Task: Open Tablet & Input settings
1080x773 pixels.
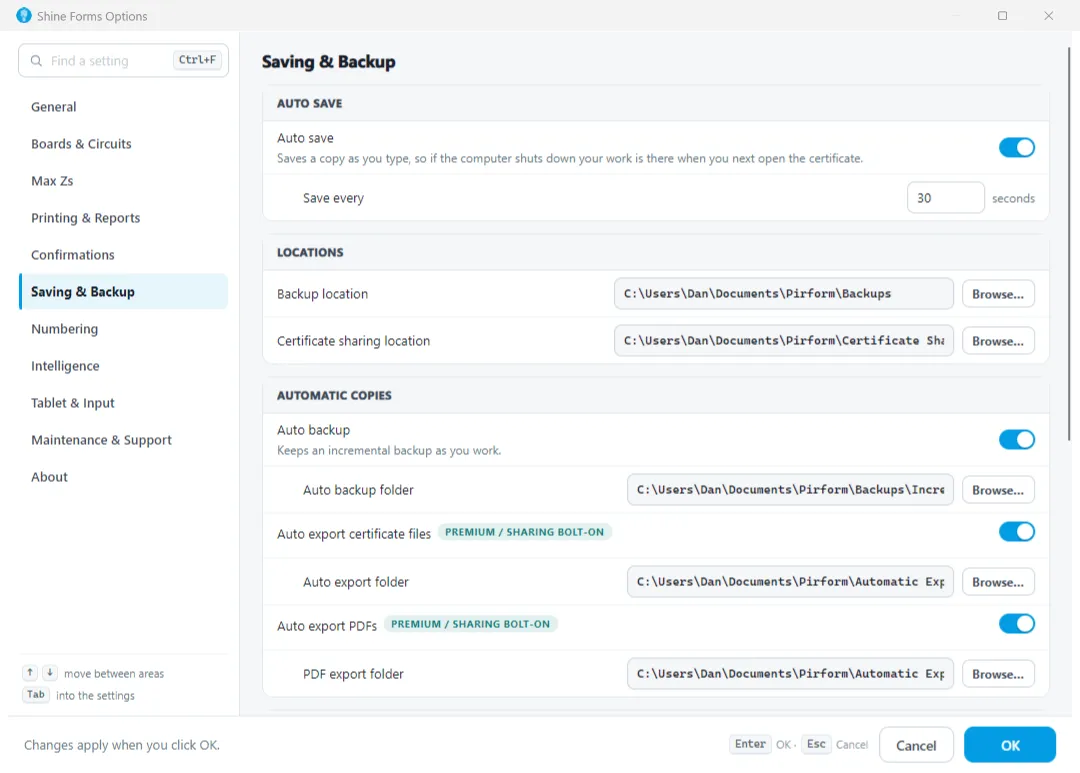Action: tap(123, 403)
